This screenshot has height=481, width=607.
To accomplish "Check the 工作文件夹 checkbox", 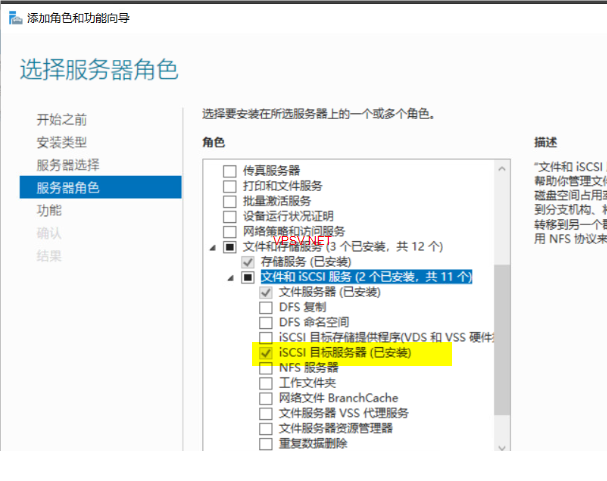I will 266,384.
